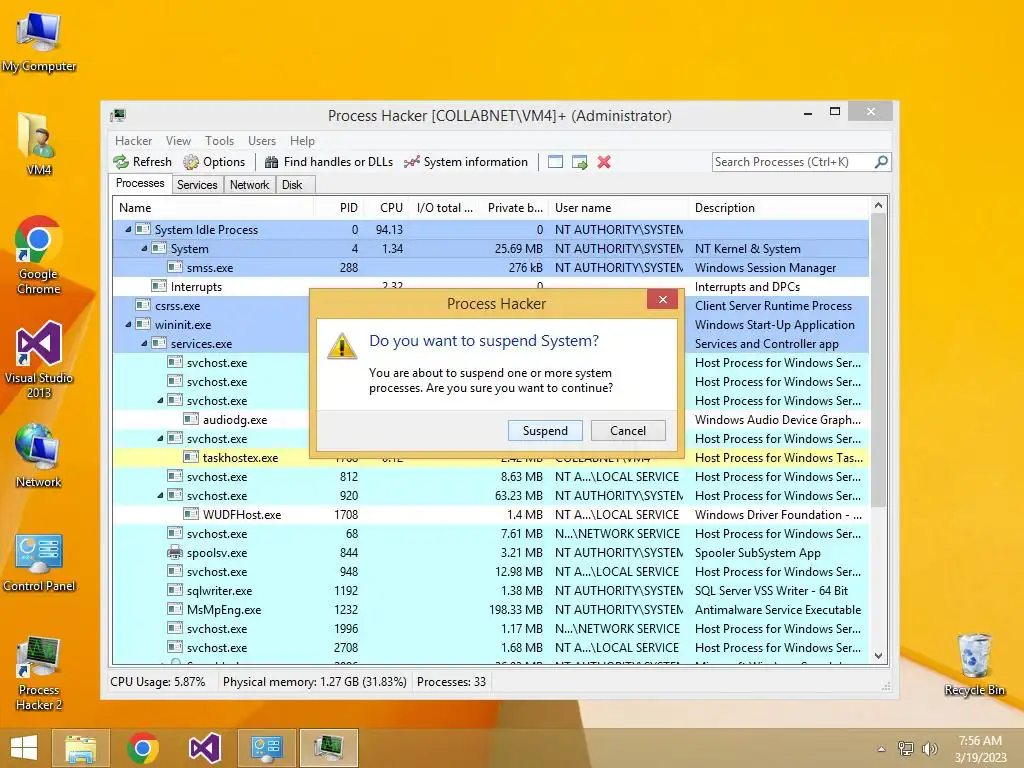This screenshot has height=768, width=1024.
Task: Open System information graph icon
Action: (x=411, y=162)
